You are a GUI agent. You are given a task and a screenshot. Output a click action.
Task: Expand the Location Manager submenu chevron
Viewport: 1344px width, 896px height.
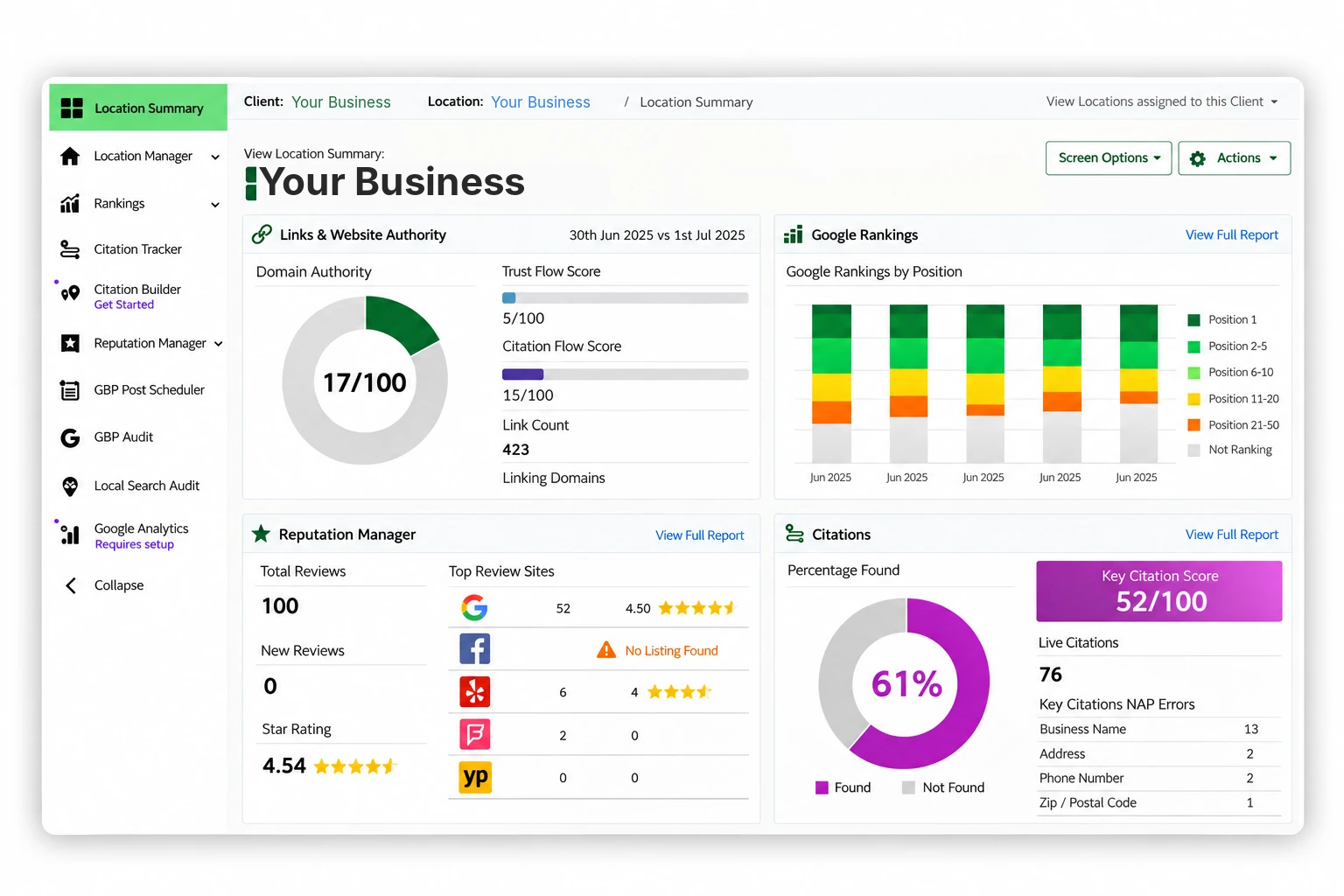[215, 157]
